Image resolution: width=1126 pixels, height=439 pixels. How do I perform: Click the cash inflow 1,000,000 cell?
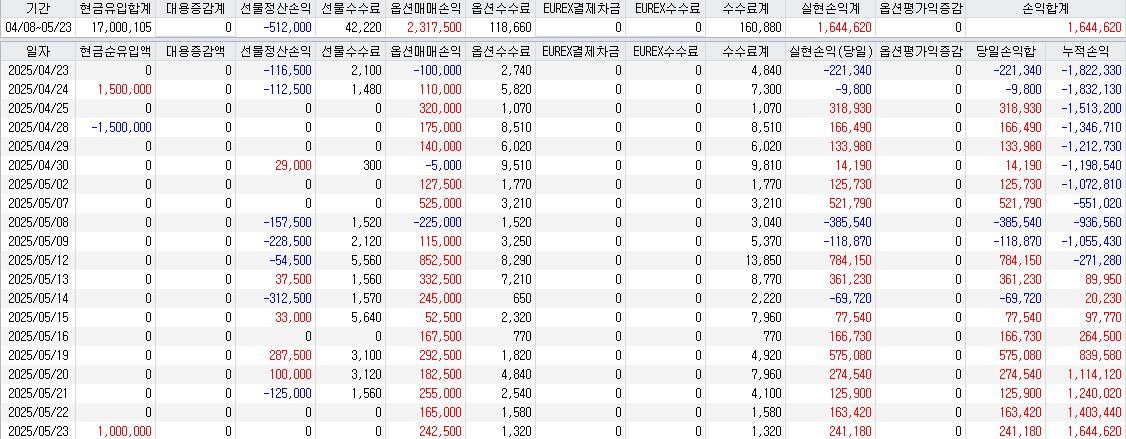tap(125, 430)
